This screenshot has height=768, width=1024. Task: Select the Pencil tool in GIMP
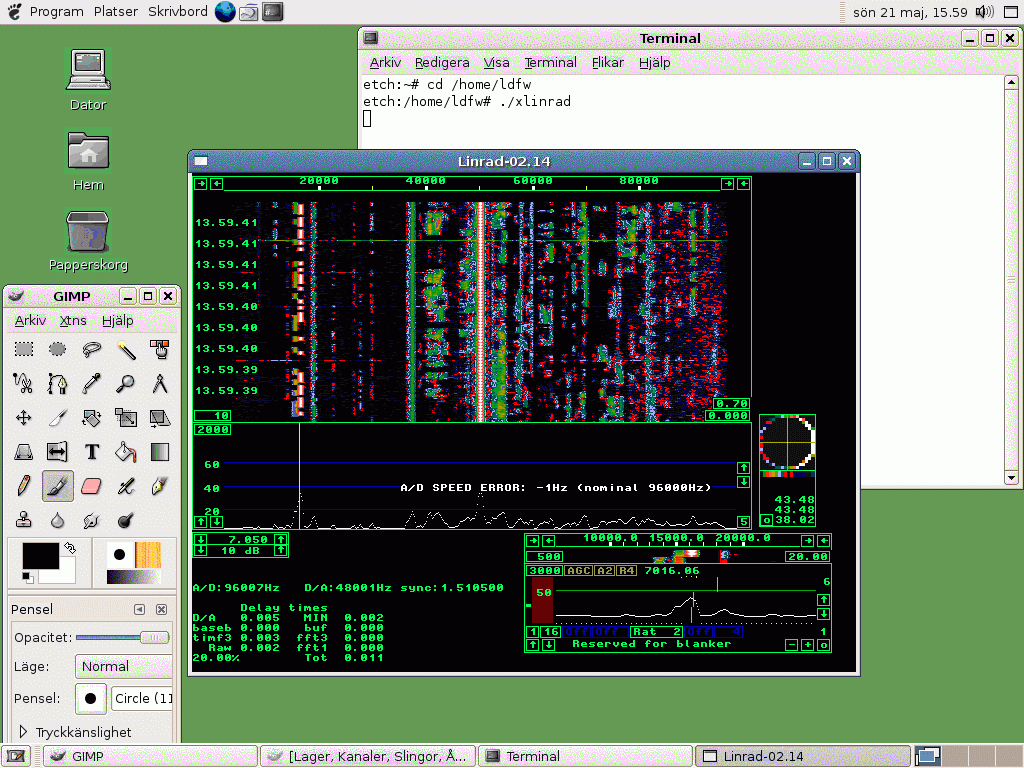[x=24, y=486]
